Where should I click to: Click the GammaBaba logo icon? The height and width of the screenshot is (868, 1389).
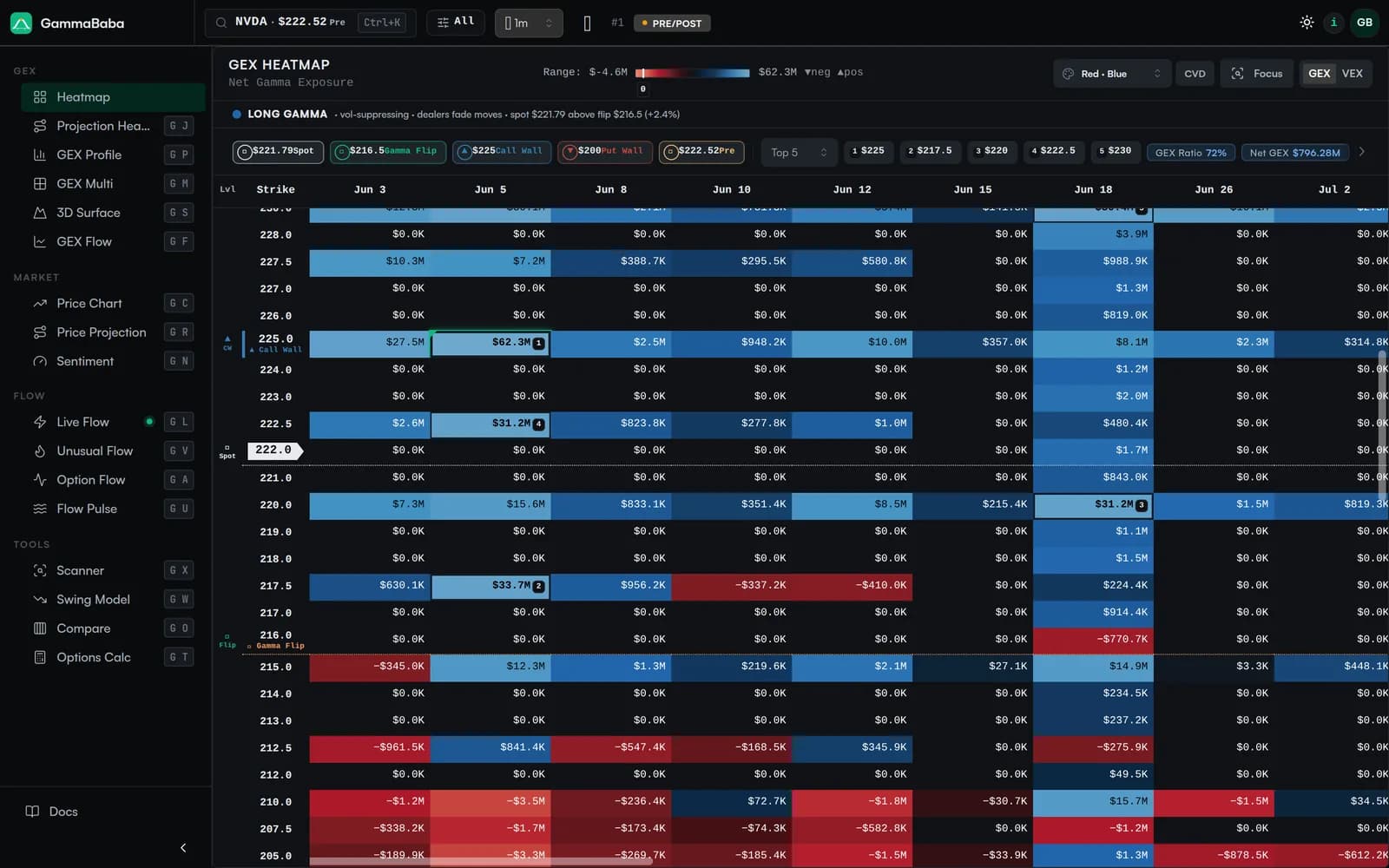[21, 23]
